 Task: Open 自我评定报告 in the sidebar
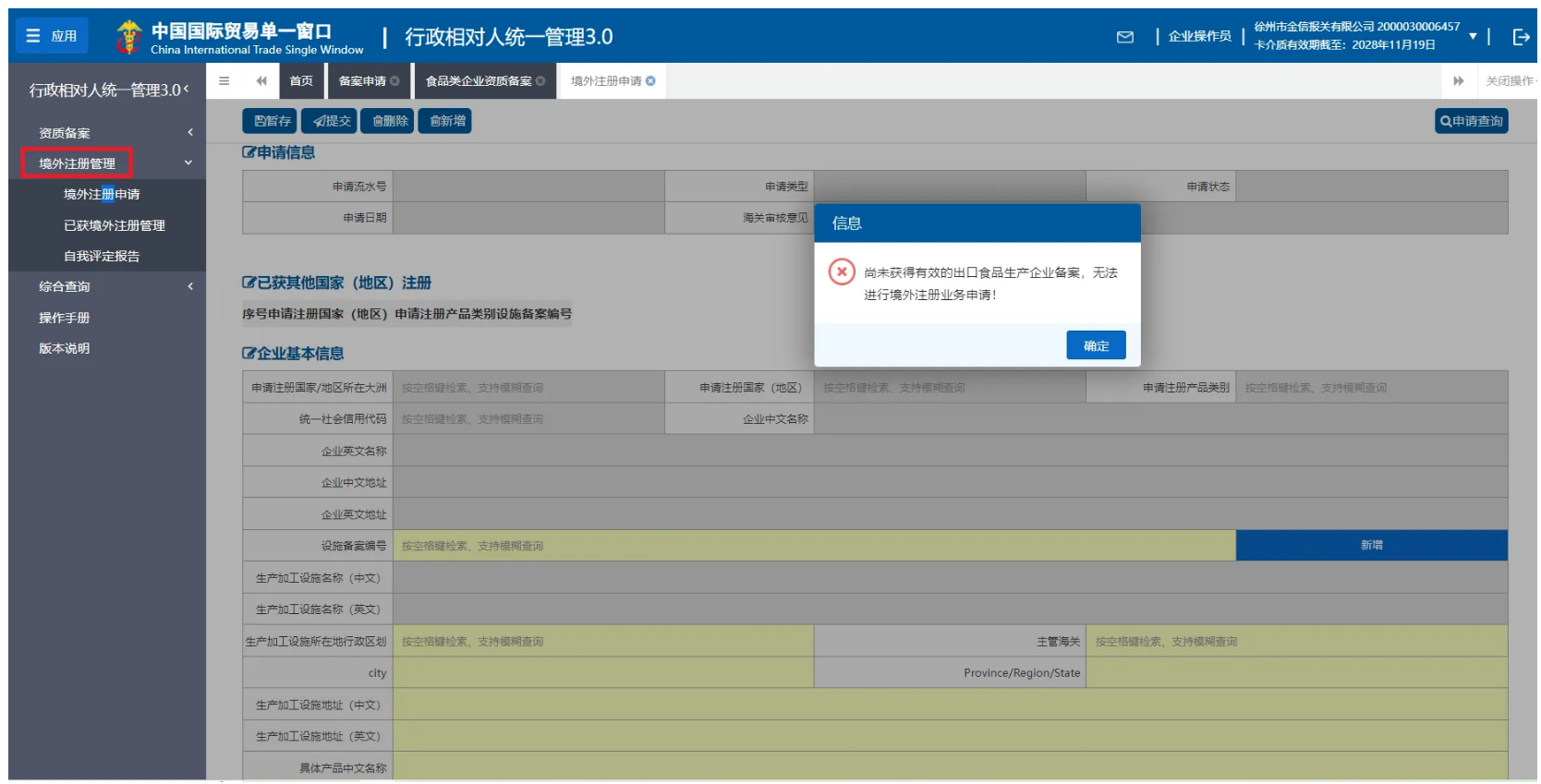(102, 257)
